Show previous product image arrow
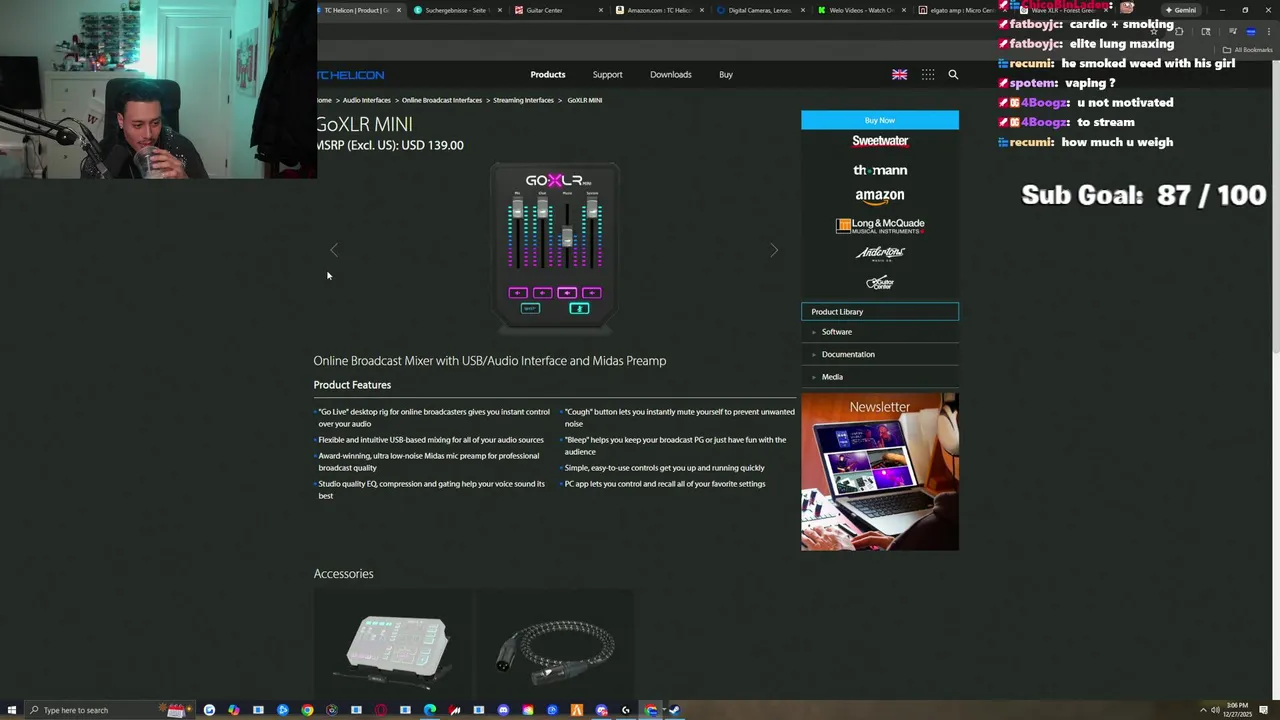The width and height of the screenshot is (1280, 720). 334,250
